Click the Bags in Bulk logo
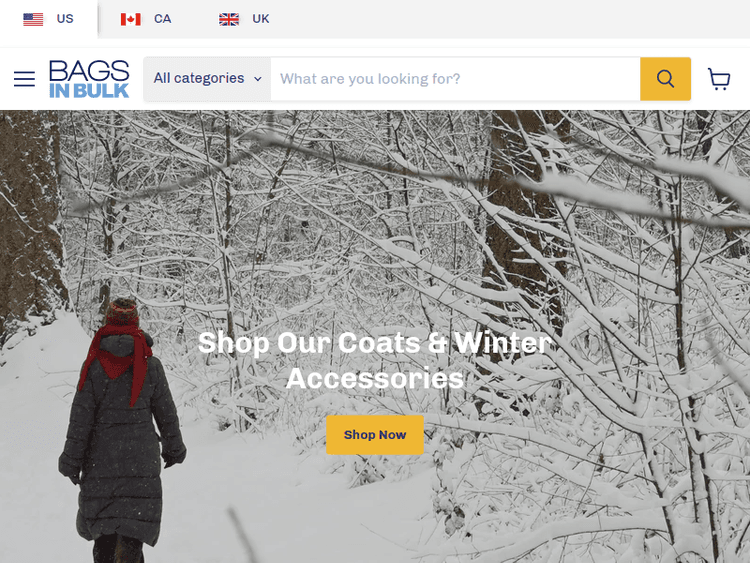Image resolution: width=750 pixels, height=563 pixels. (89, 79)
